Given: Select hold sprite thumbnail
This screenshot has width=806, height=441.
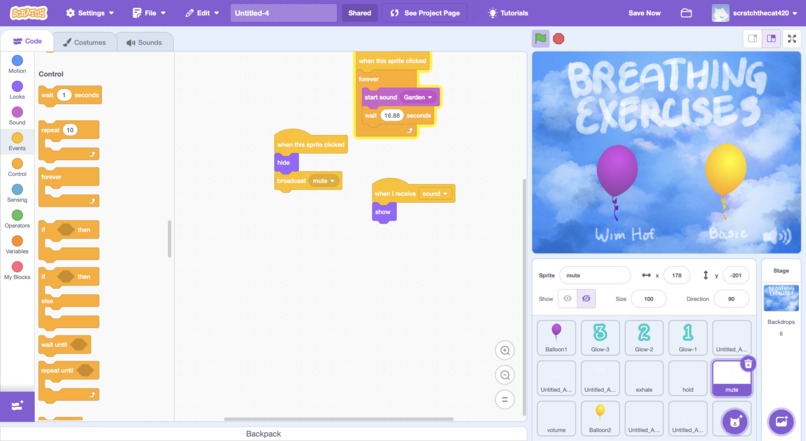Looking at the screenshot, I should point(688,378).
